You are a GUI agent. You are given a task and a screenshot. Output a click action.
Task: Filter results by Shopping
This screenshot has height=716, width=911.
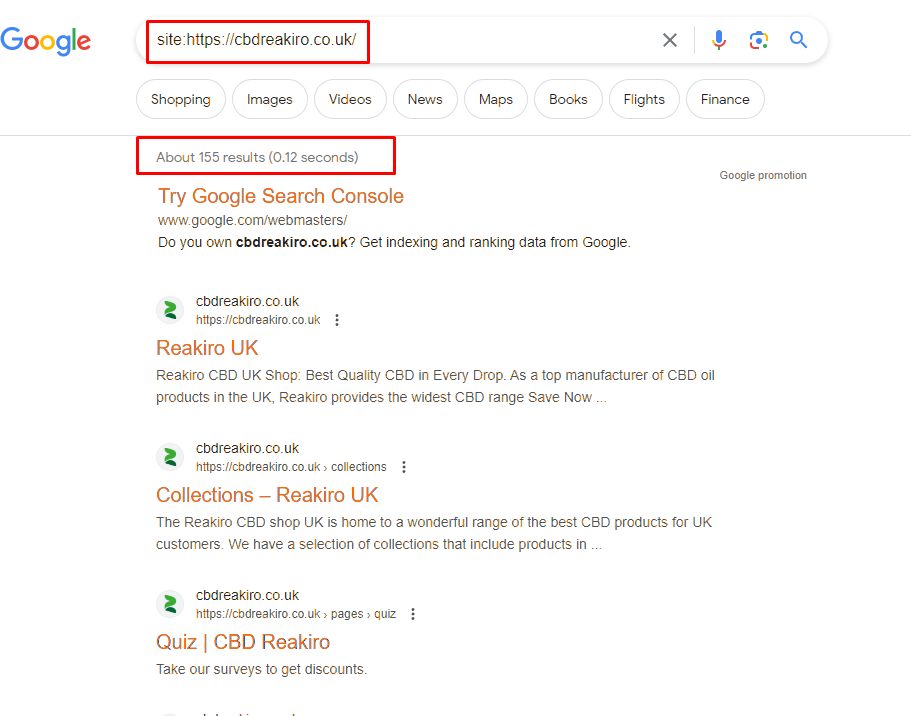tap(181, 99)
